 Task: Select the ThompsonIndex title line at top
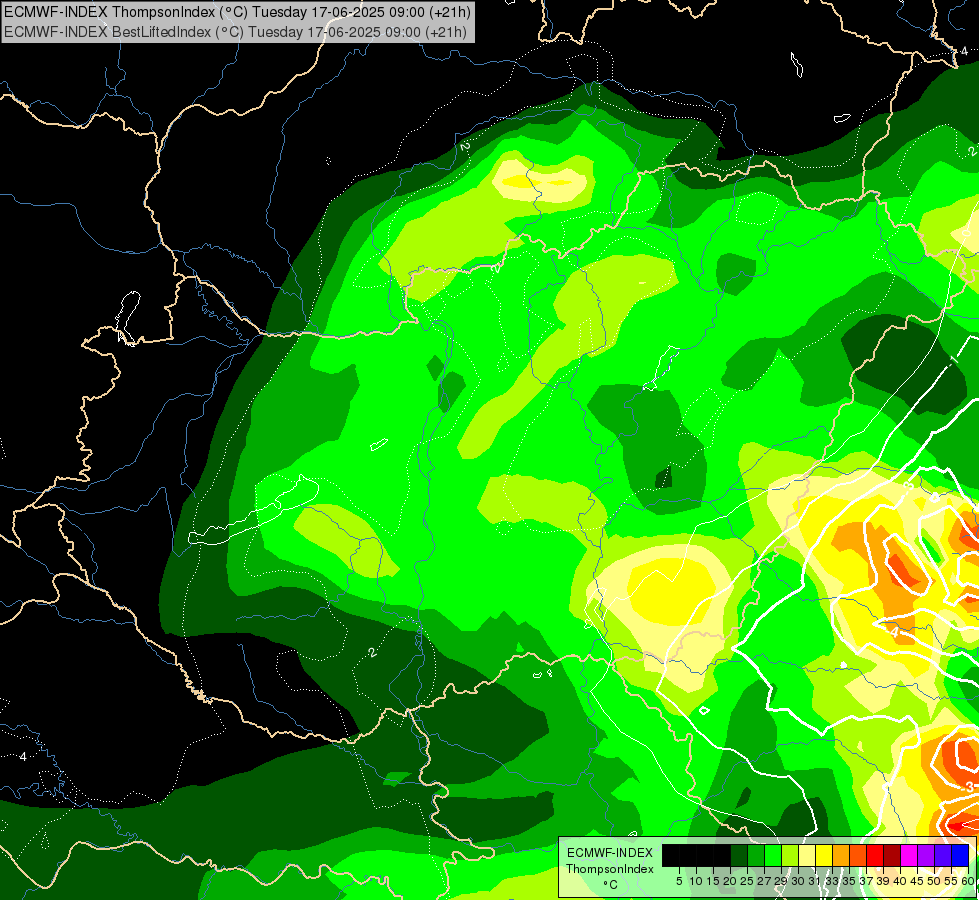click(237, 11)
